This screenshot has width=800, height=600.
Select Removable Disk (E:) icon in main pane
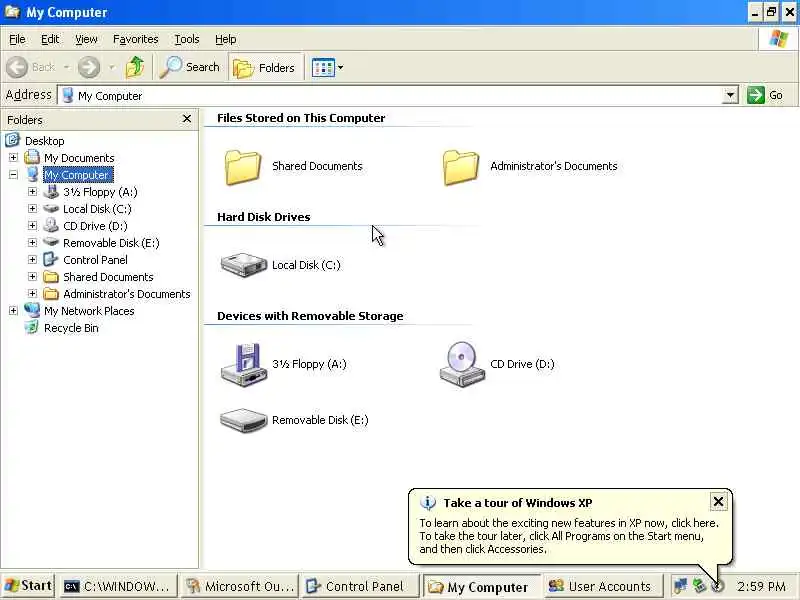click(x=243, y=420)
